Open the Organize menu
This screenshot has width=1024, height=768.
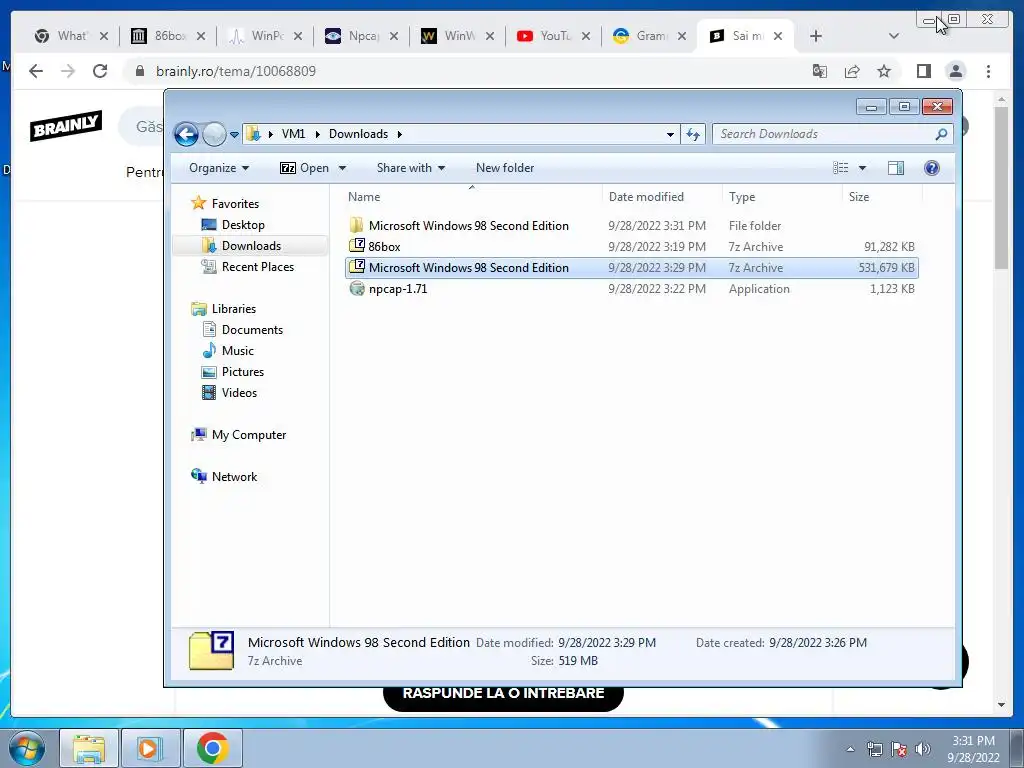coord(219,168)
